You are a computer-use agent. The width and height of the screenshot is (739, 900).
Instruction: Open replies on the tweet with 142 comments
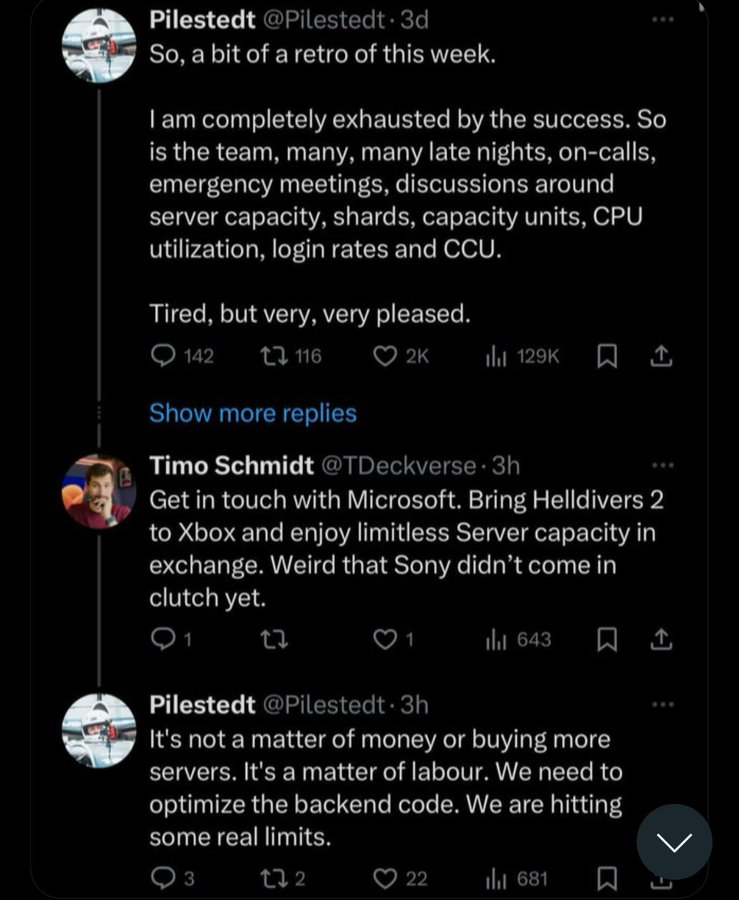(182, 356)
